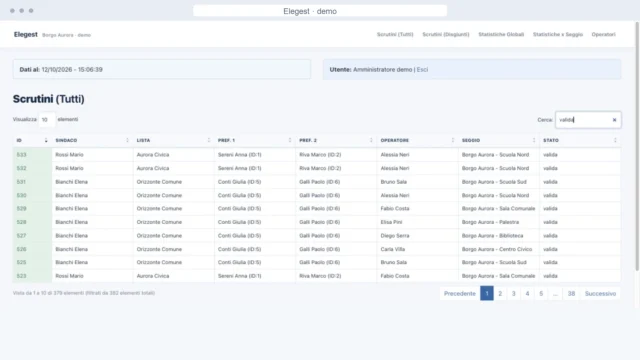This screenshot has height=360, width=640.
Task: Click Bruno Sala in row 531
Action: (393, 182)
